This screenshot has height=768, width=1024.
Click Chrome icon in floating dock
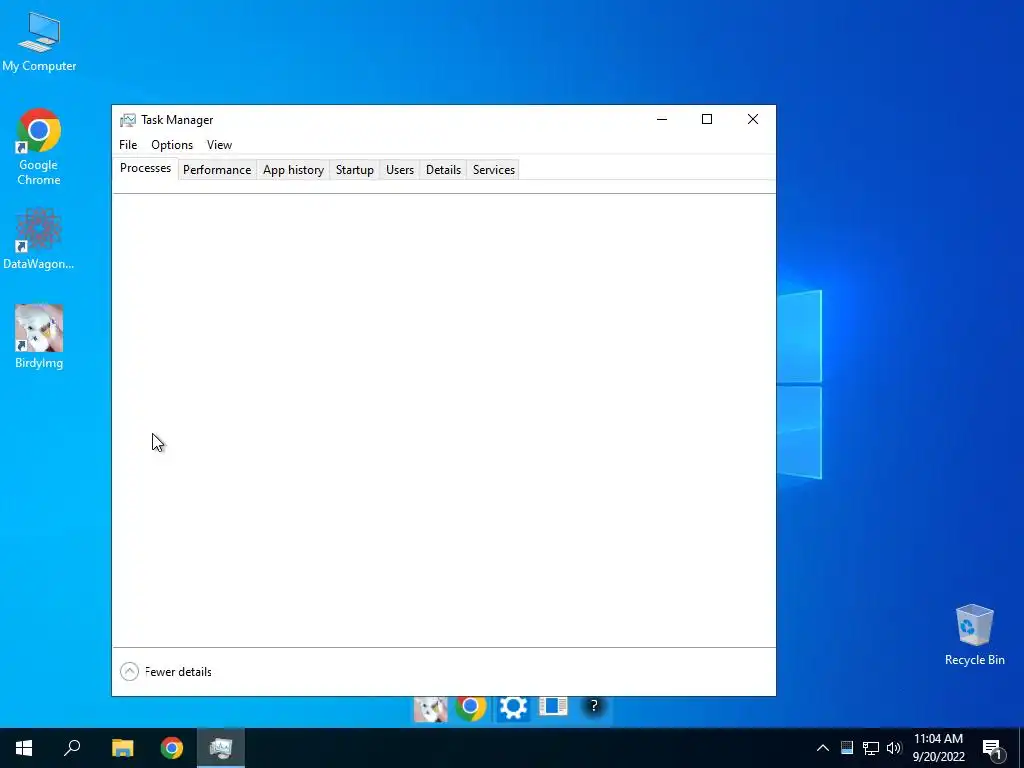(x=470, y=707)
